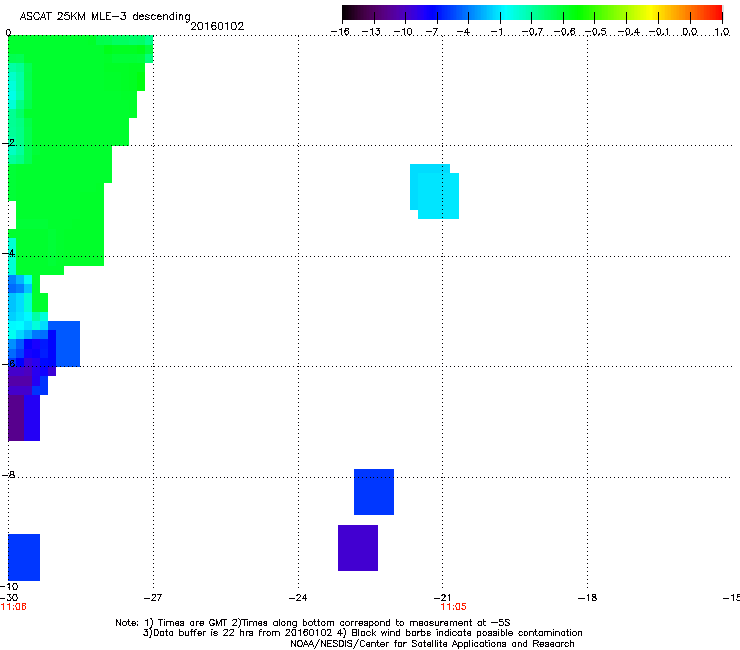Click the red '11:05' time stamp
Viewport: 740px width, 650px height.
point(453,607)
